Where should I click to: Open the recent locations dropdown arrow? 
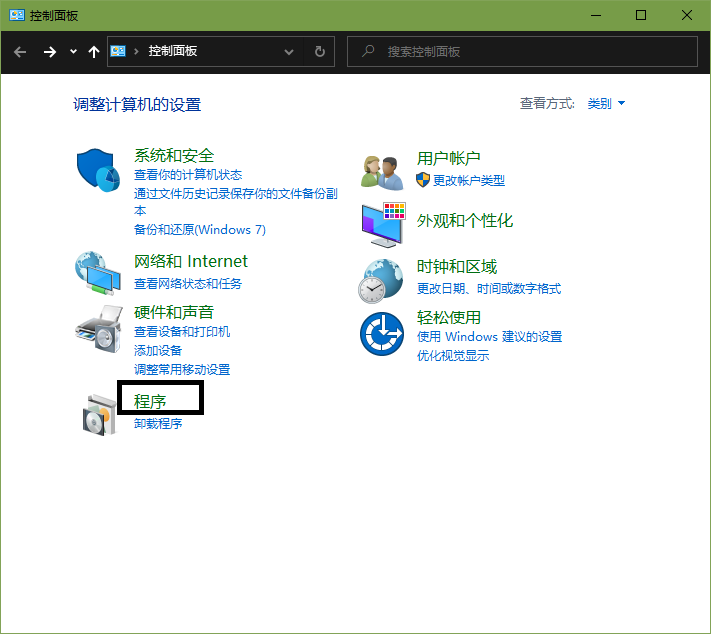click(x=73, y=52)
